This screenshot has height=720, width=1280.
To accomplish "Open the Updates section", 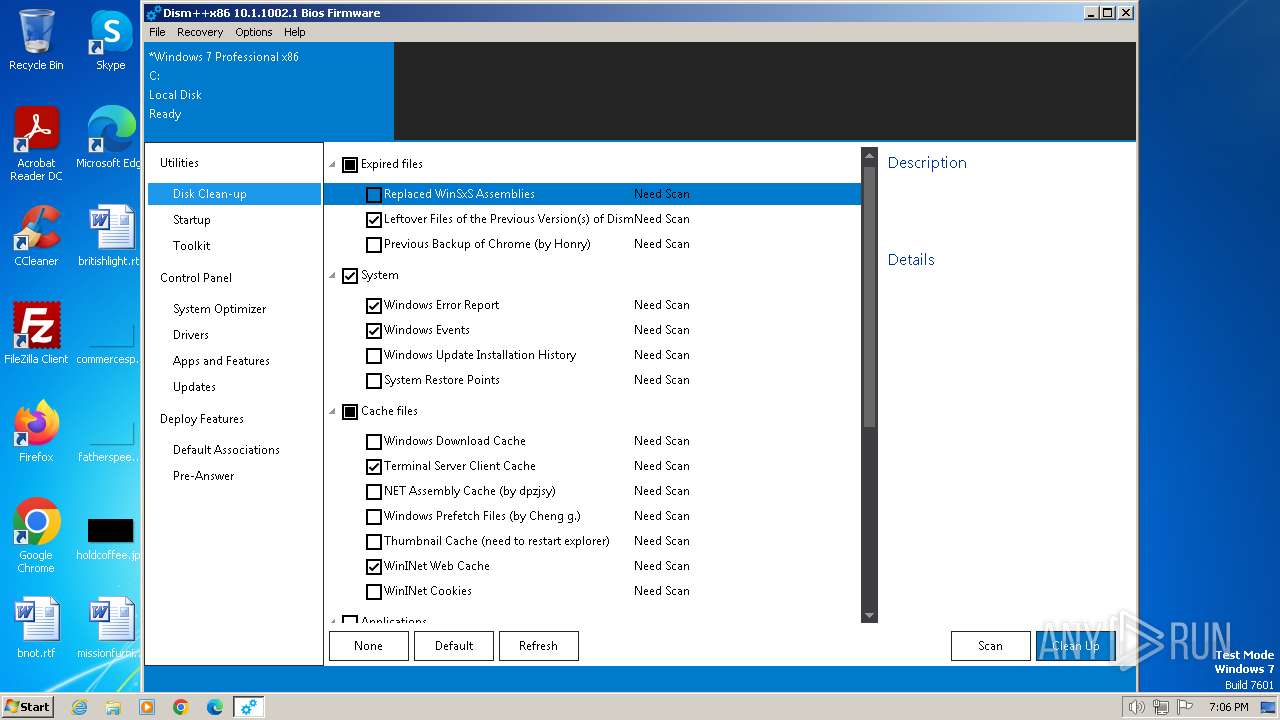I will pyautogui.click(x=194, y=387).
